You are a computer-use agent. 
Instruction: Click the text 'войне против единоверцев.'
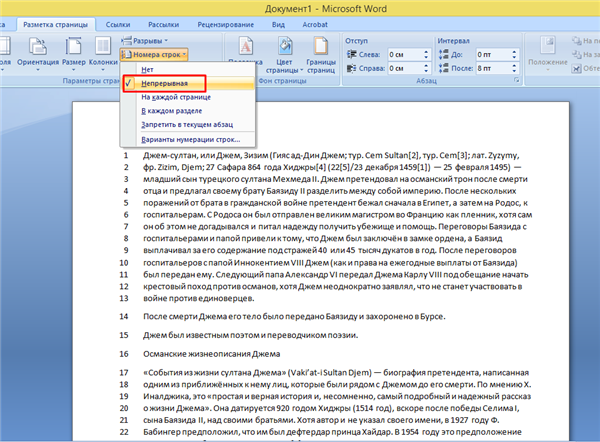tap(199, 298)
